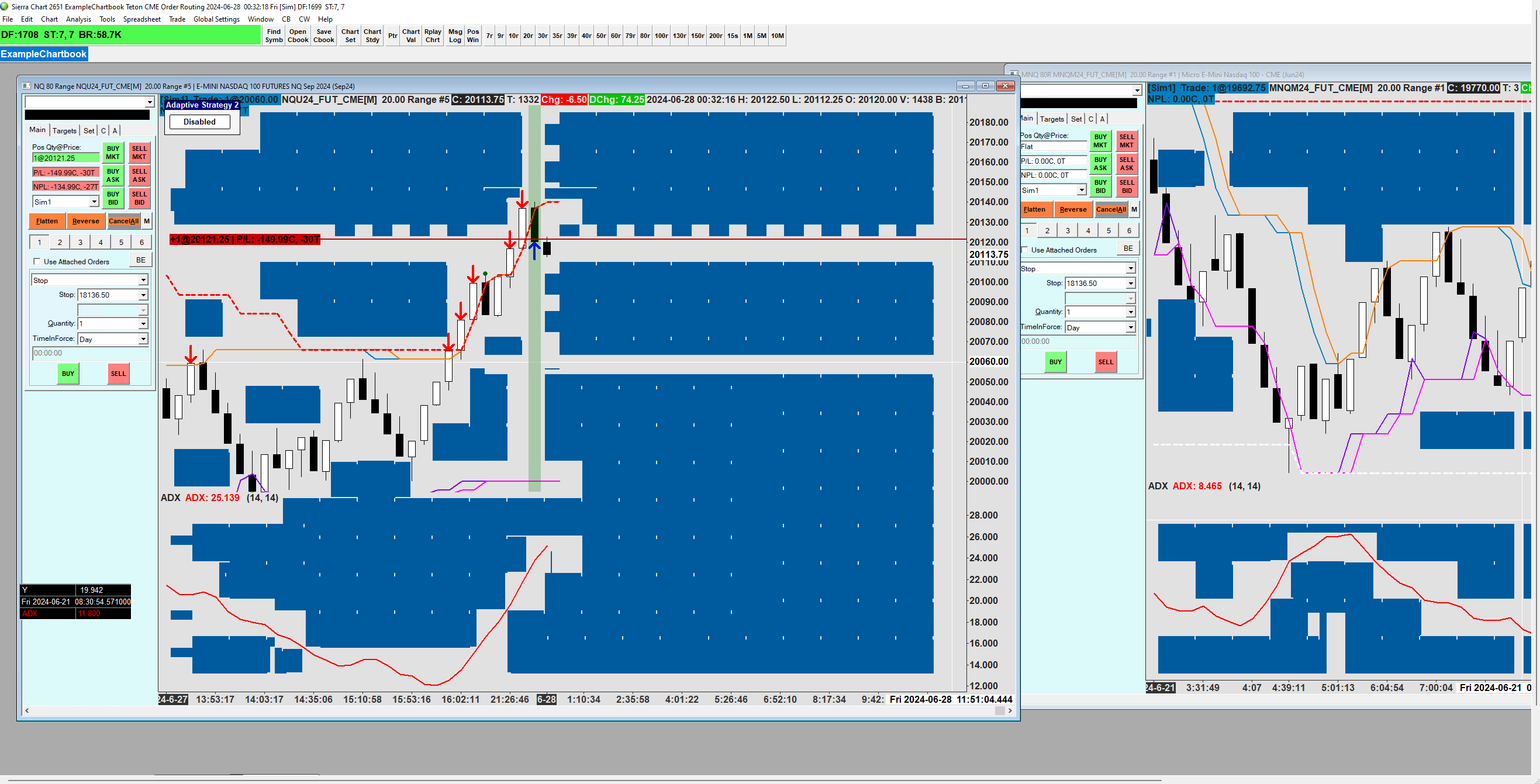The width and height of the screenshot is (1540, 784).
Task: Click the Ptr pointer toolbar button
Action: pos(392,36)
